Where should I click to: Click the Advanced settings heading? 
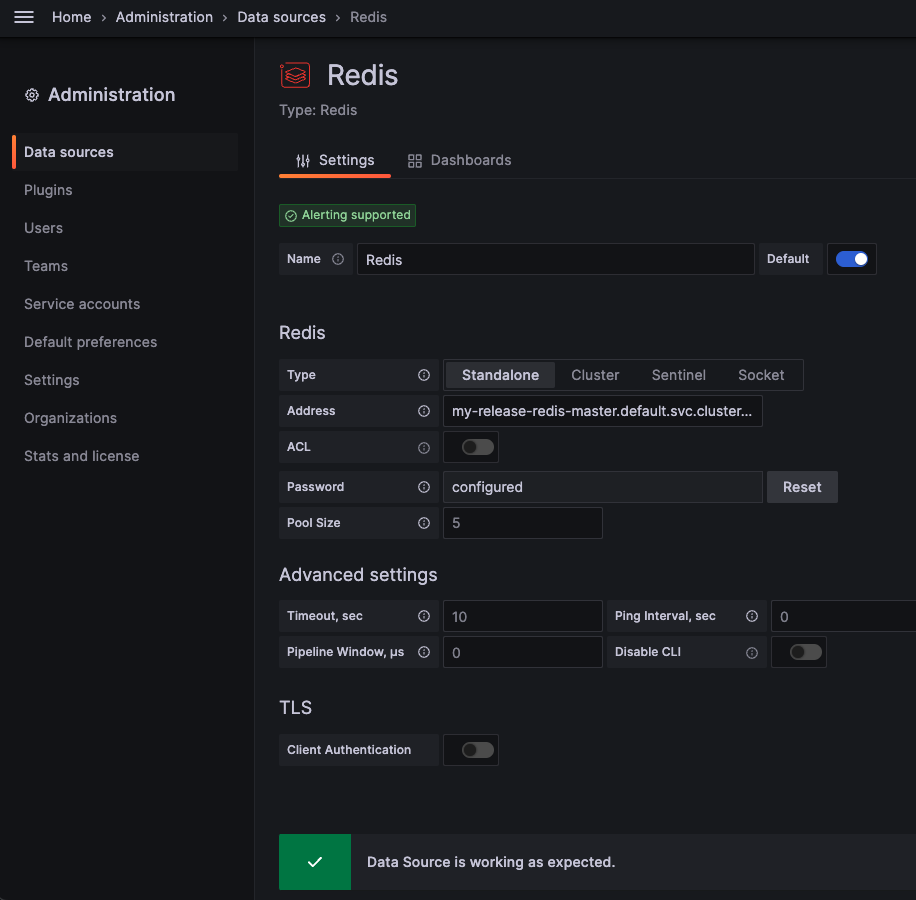coord(358,575)
